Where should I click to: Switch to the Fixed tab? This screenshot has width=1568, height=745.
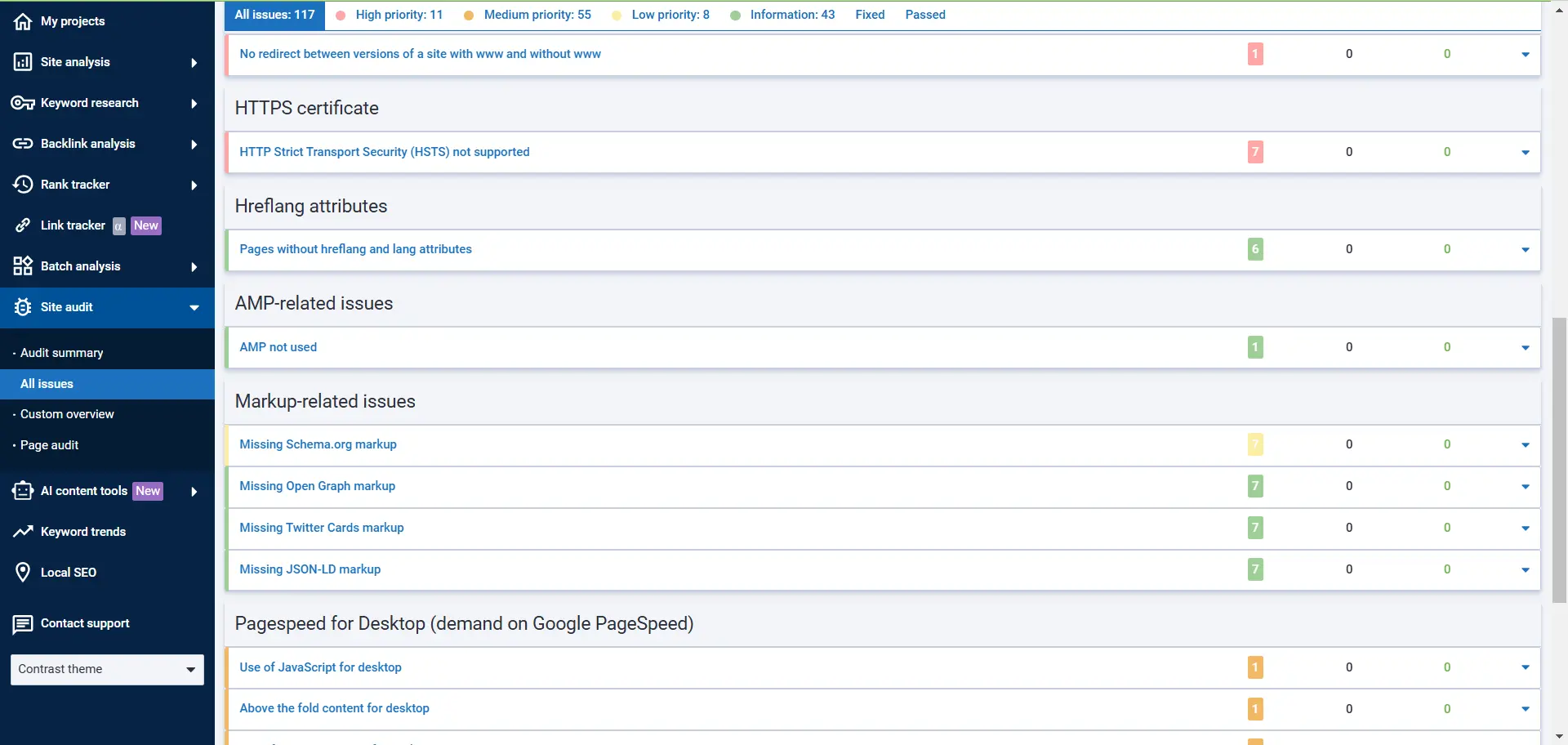point(869,15)
